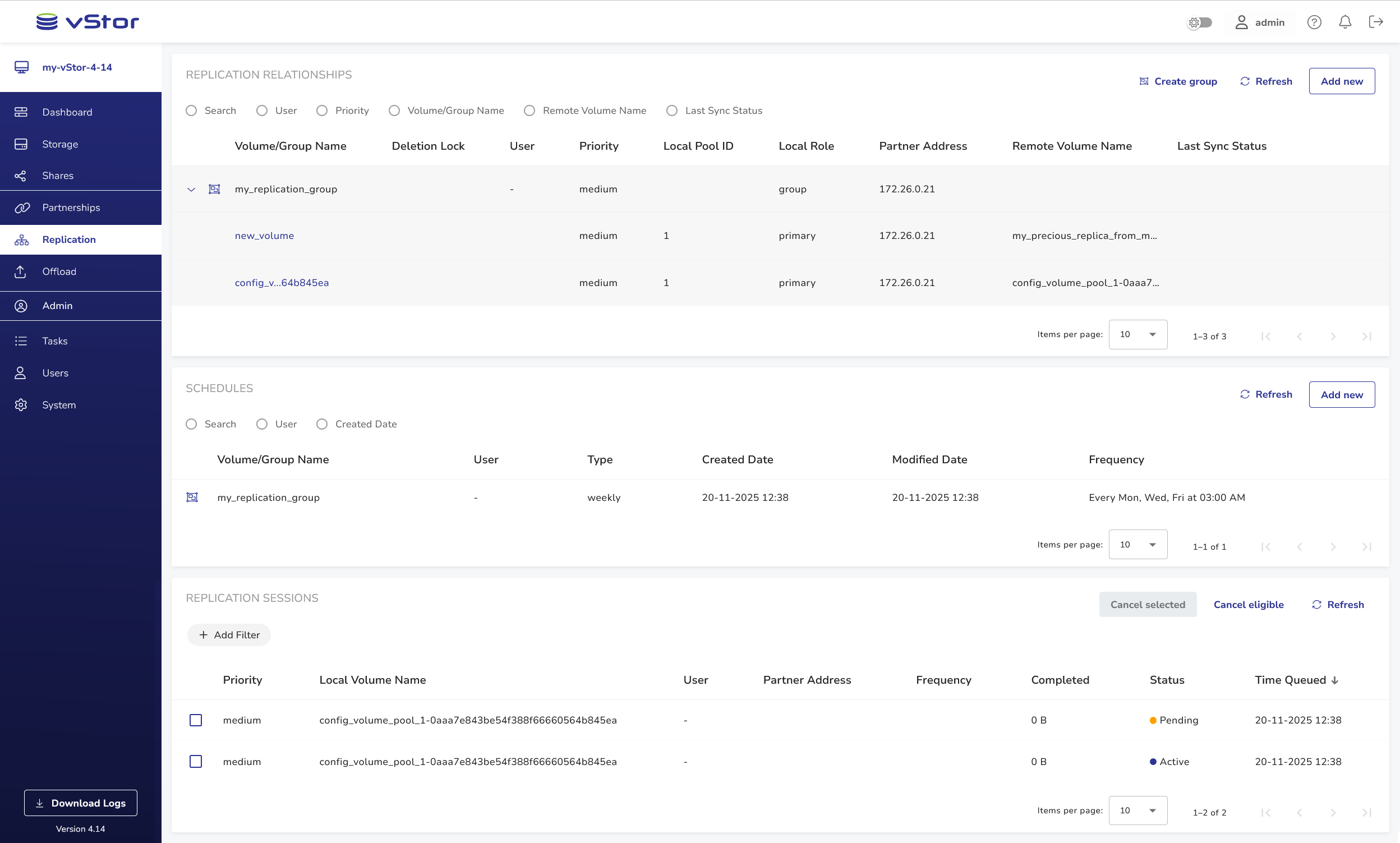Open the new_volume link
The image size is (1400, 843).
click(x=264, y=236)
